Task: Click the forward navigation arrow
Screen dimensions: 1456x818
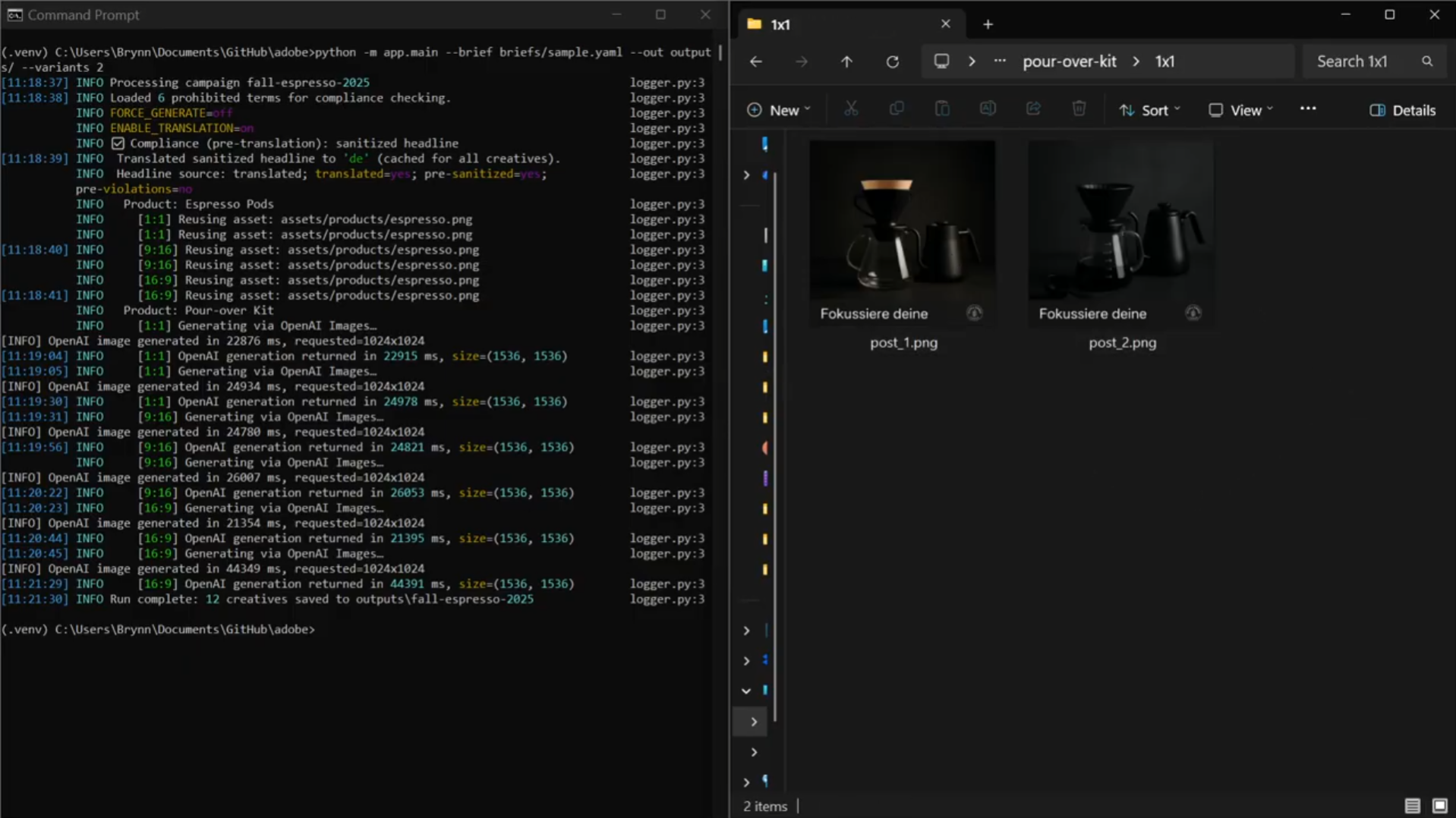Action: coord(801,61)
